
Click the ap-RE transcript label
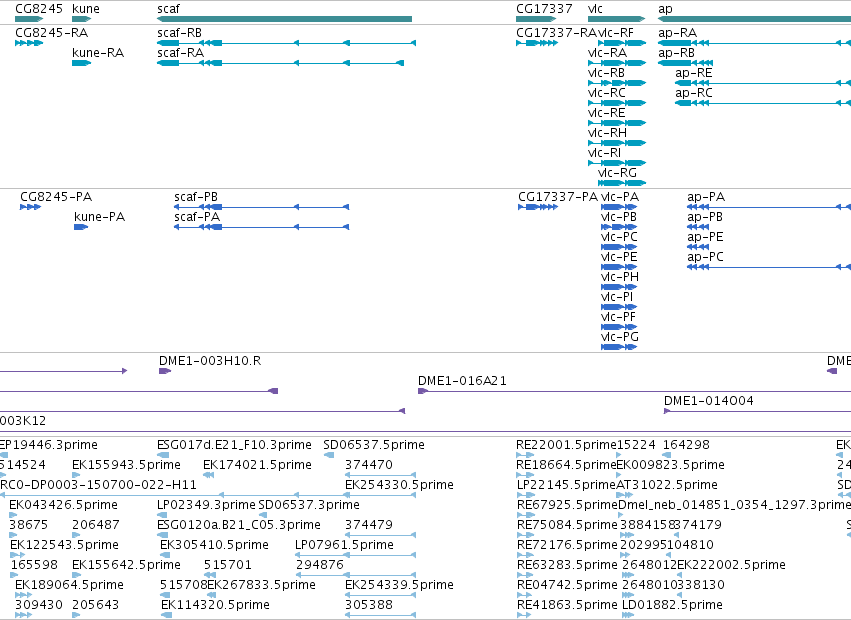pyautogui.click(x=694, y=73)
